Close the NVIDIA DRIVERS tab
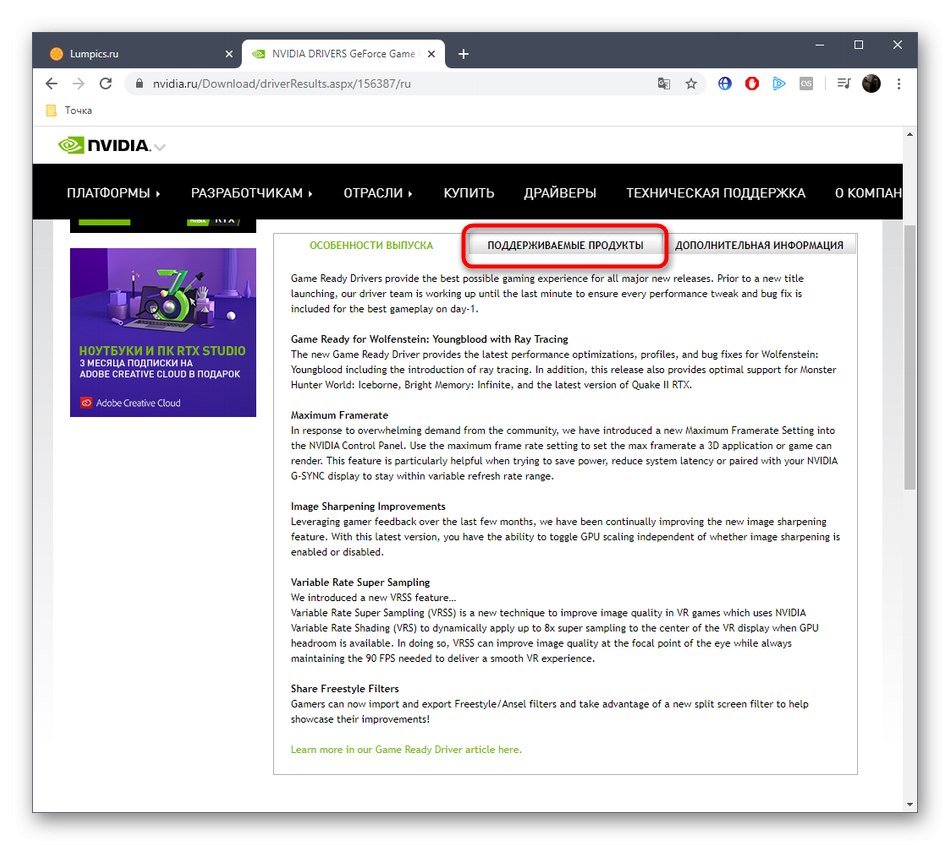This screenshot has height=845, width=950. pos(431,54)
